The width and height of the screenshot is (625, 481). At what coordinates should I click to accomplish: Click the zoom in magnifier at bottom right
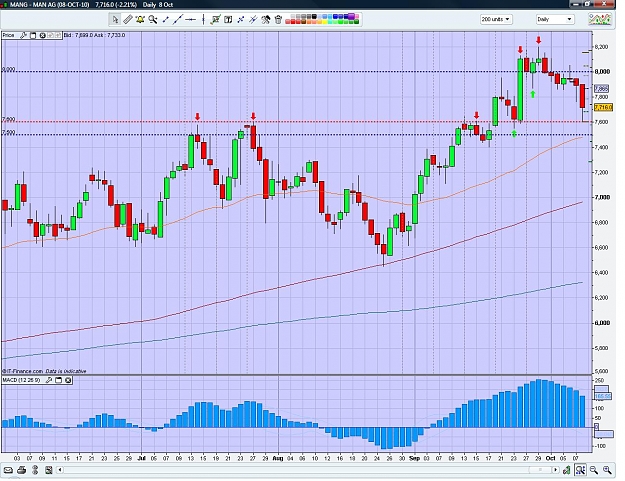coord(607,470)
